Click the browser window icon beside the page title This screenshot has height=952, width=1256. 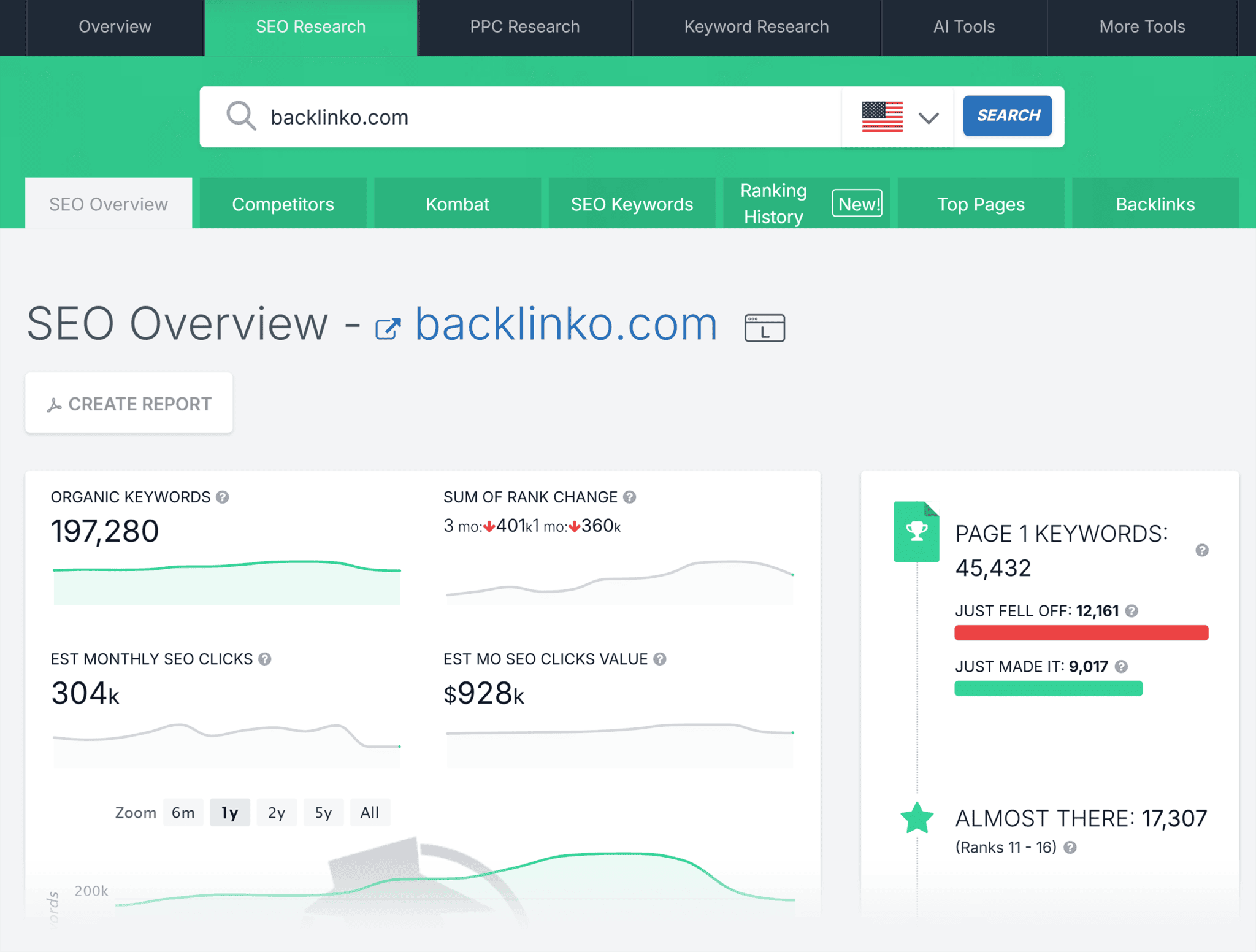pyautogui.click(x=764, y=326)
